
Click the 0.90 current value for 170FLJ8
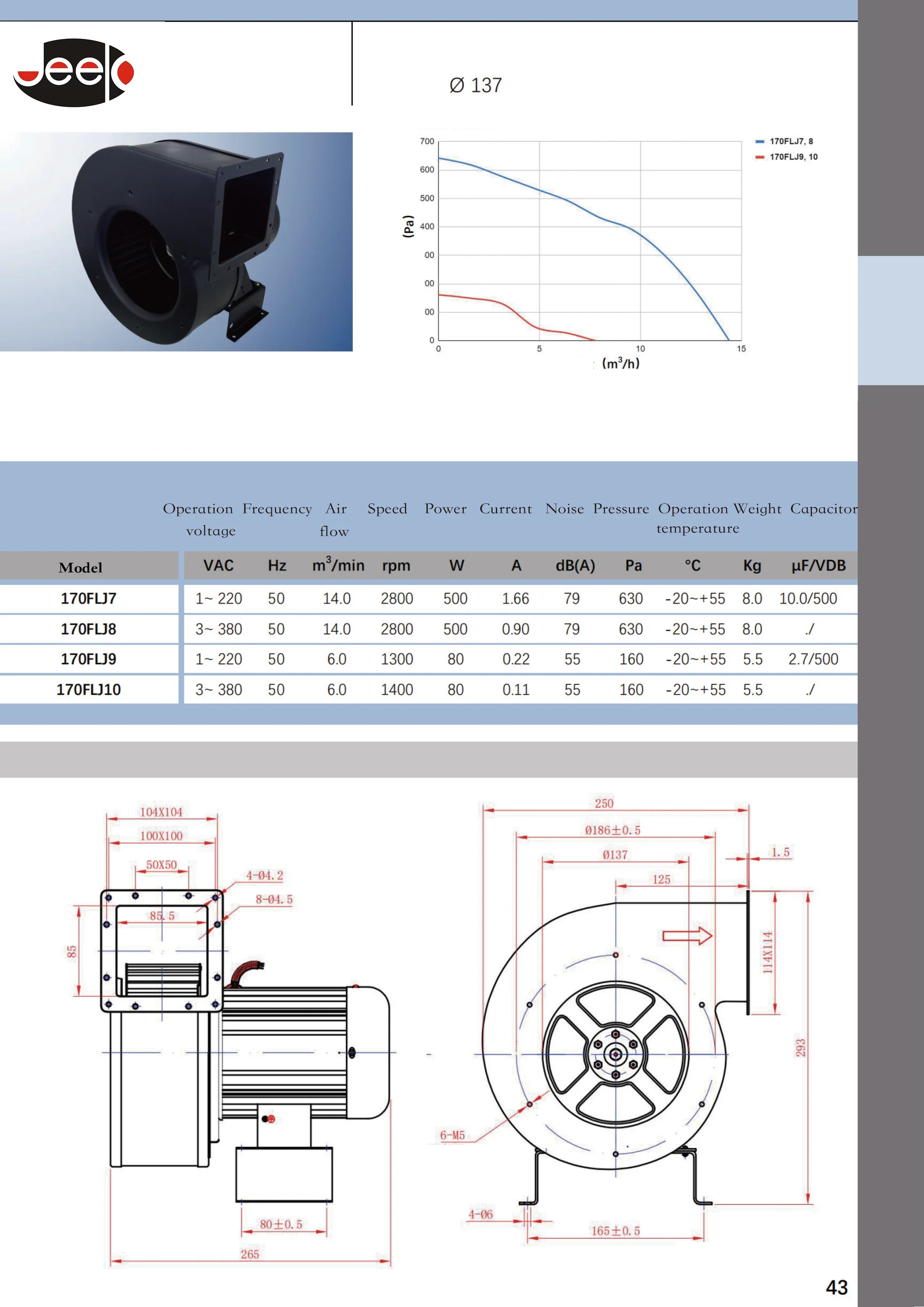pos(516,630)
